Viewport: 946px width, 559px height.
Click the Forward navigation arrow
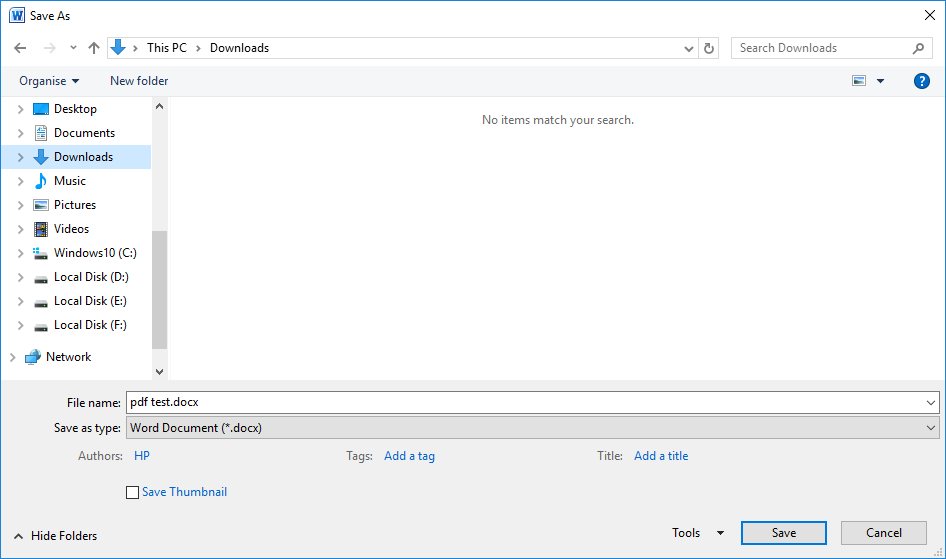click(49, 48)
